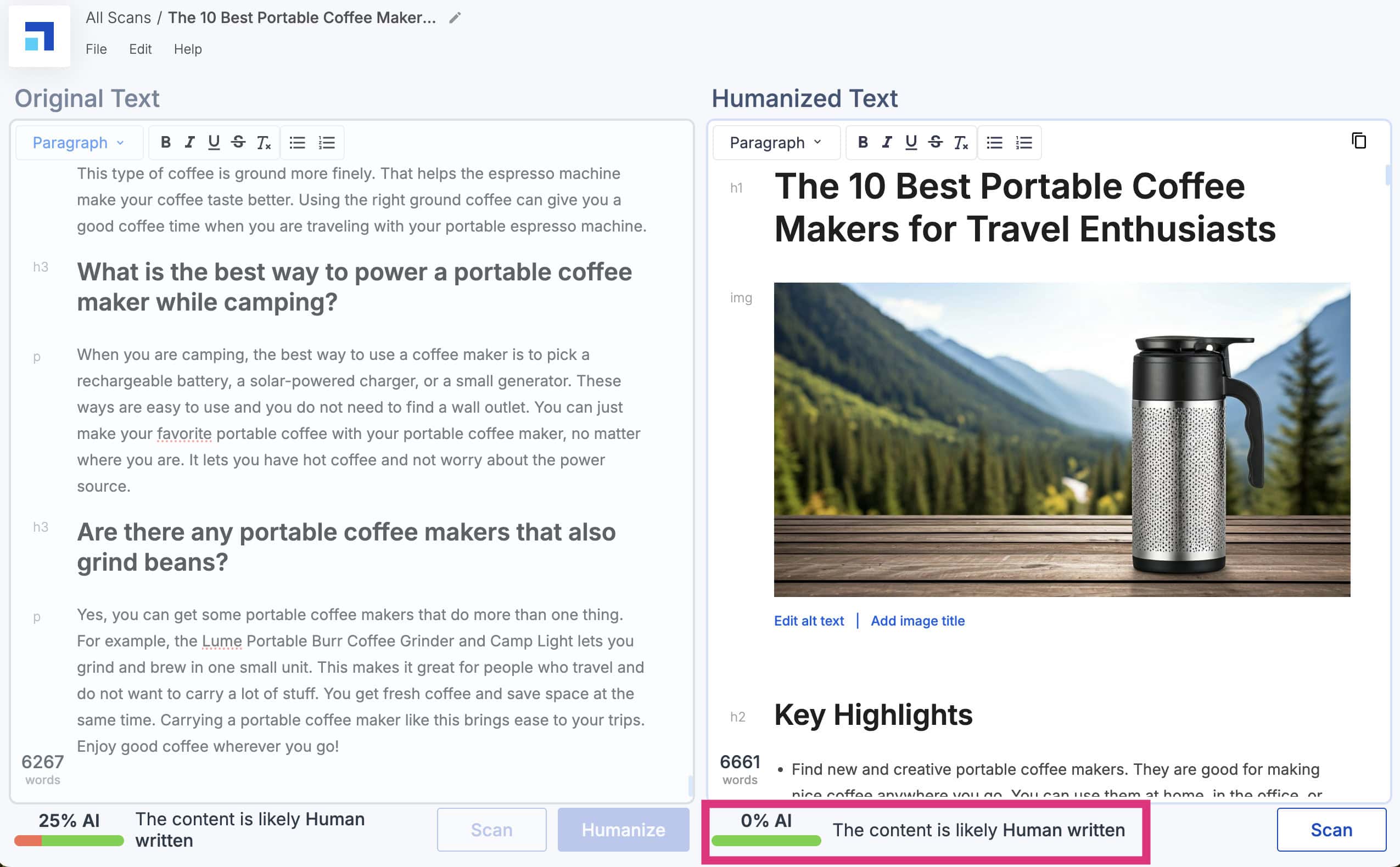Toggle bold in Original Text toolbar
The height and width of the screenshot is (867, 1400).
(x=165, y=142)
